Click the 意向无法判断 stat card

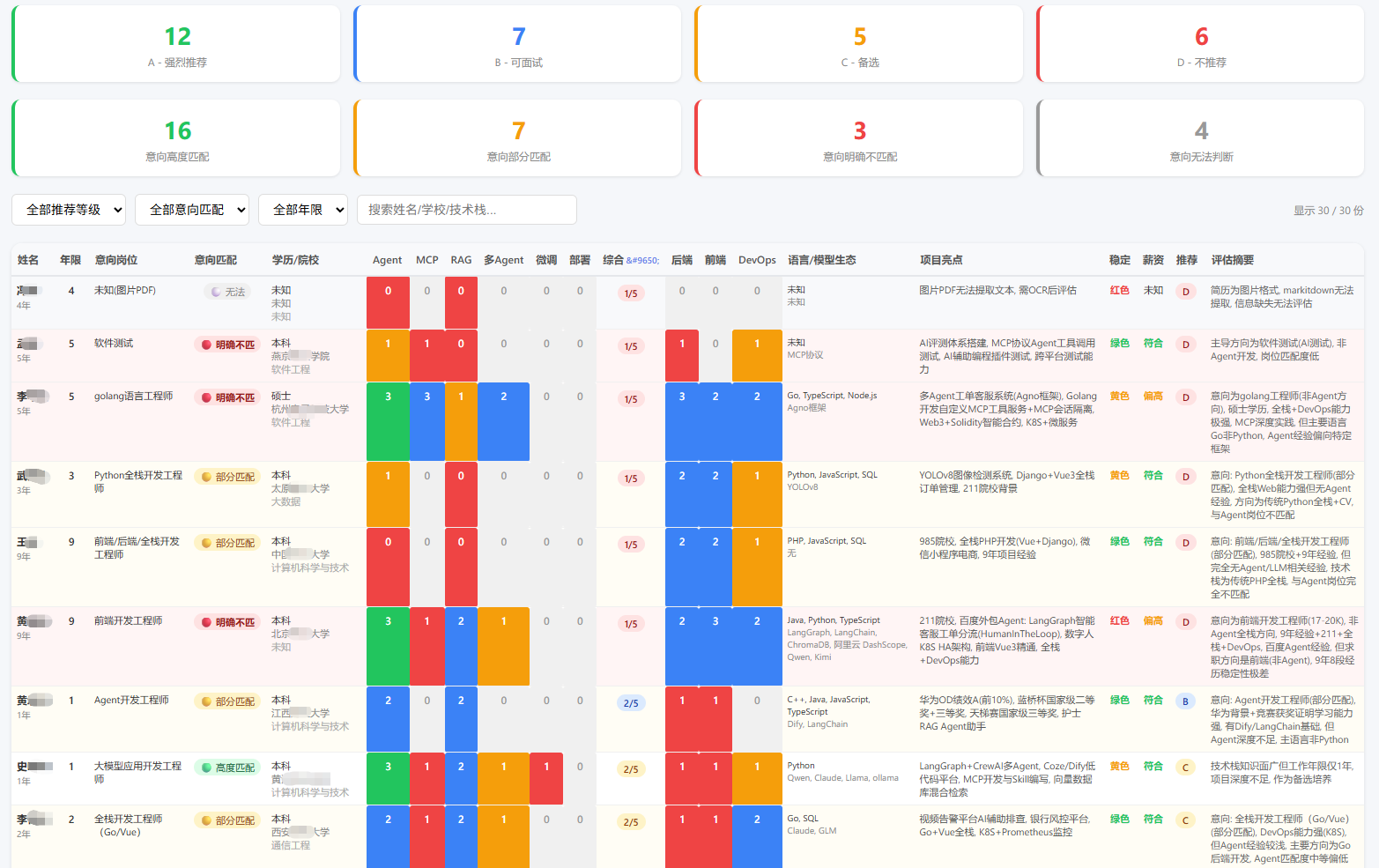point(1201,138)
